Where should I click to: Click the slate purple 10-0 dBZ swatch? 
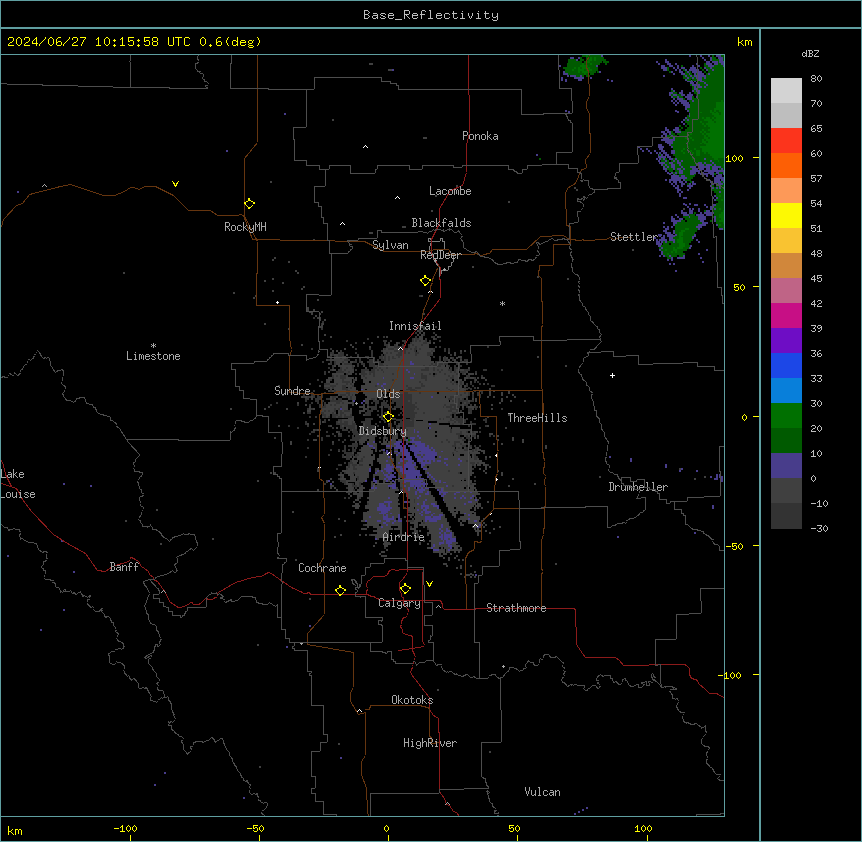point(786,466)
